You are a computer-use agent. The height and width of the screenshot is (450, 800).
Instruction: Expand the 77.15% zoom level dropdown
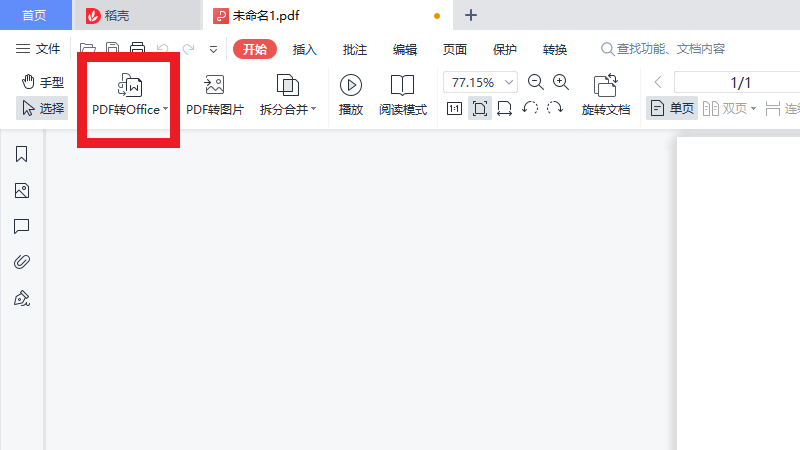(511, 82)
